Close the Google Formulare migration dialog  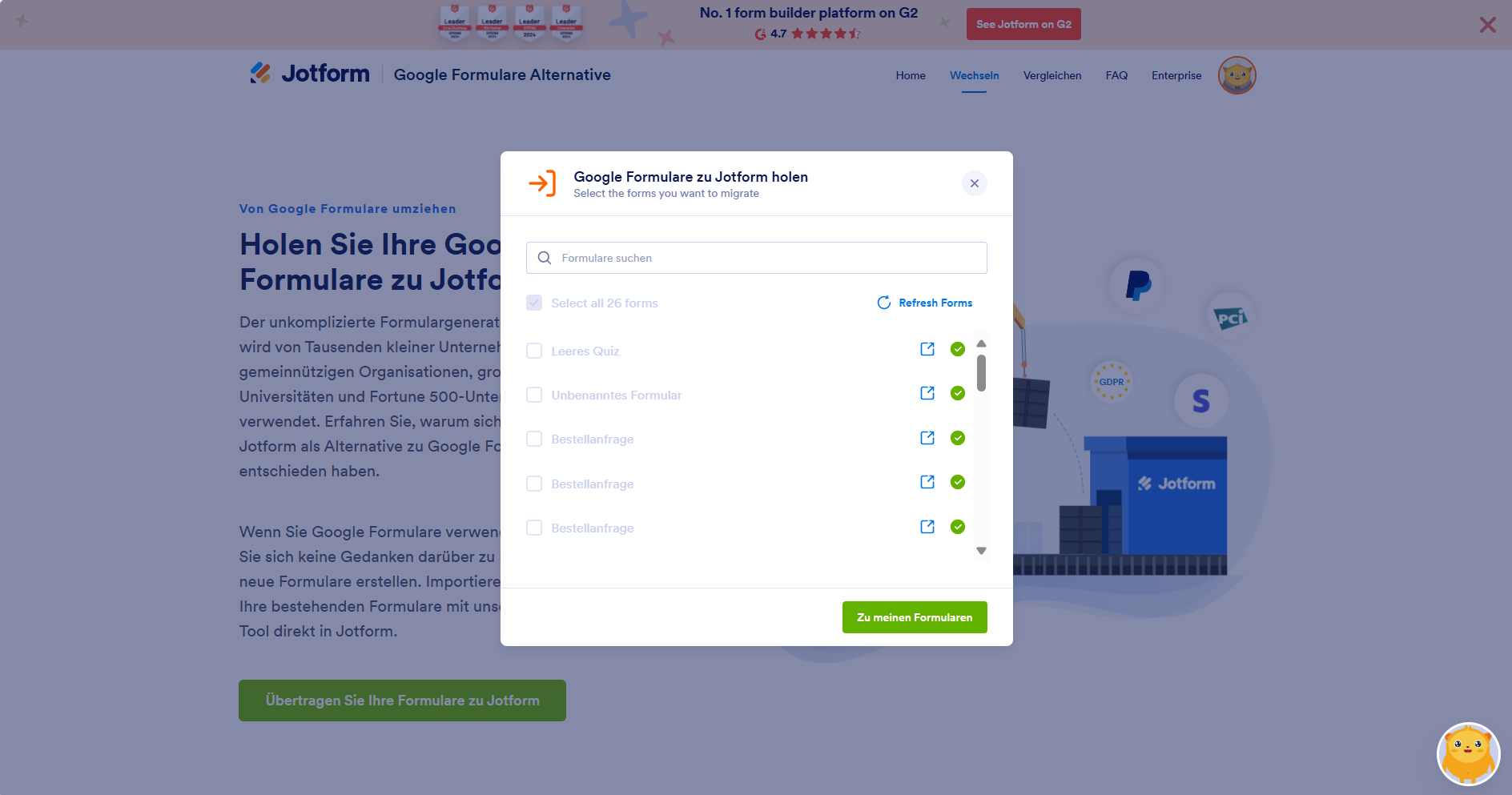coord(975,183)
